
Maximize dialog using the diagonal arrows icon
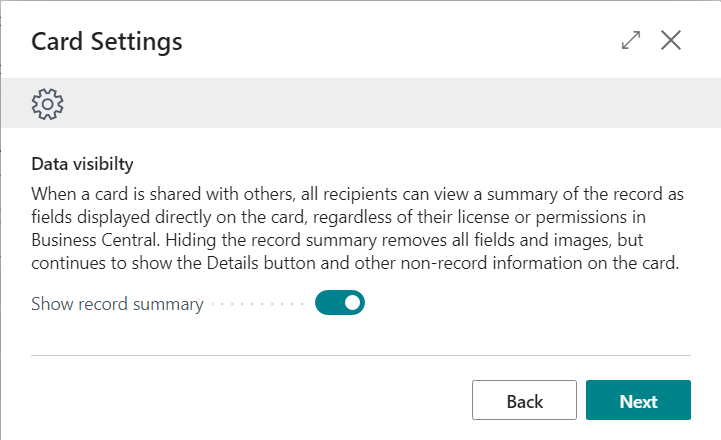631,40
